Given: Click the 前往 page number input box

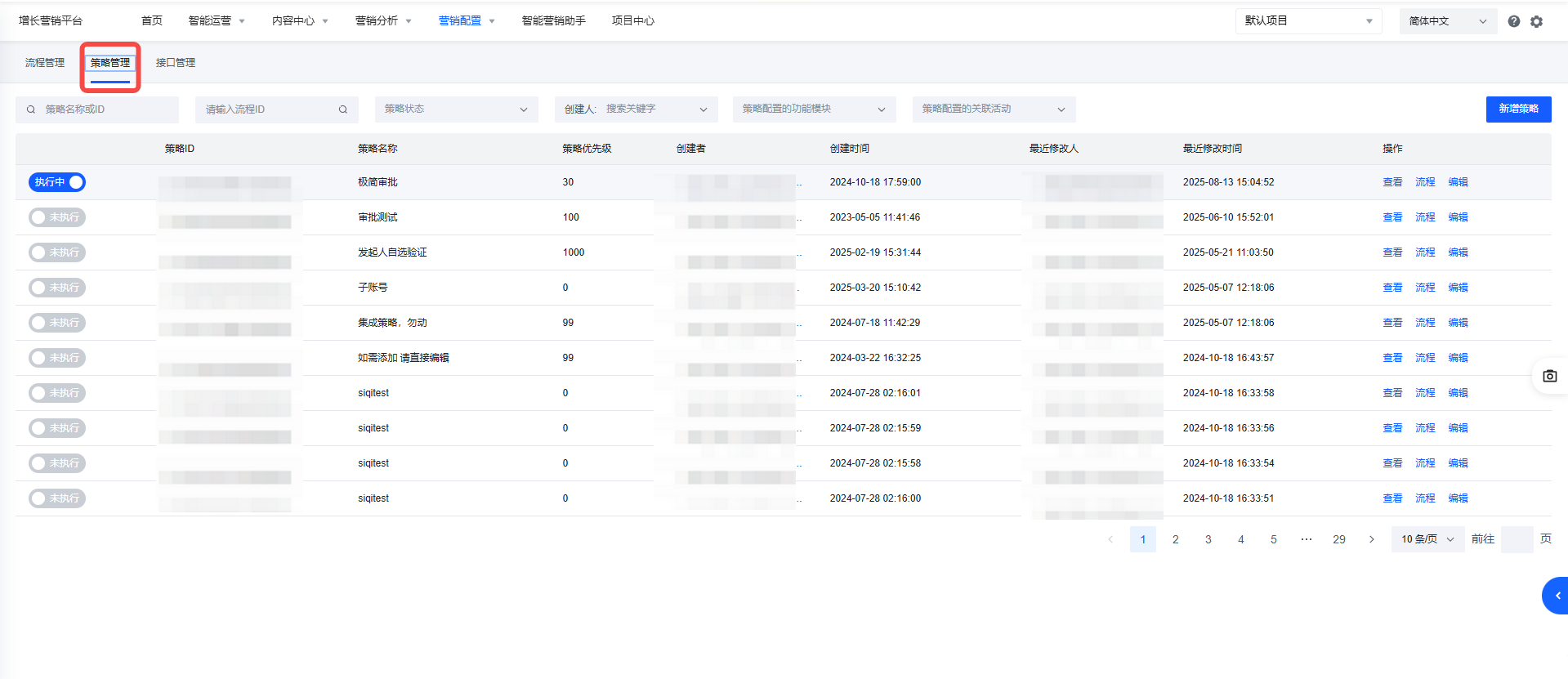Looking at the screenshot, I should coord(1517,539).
